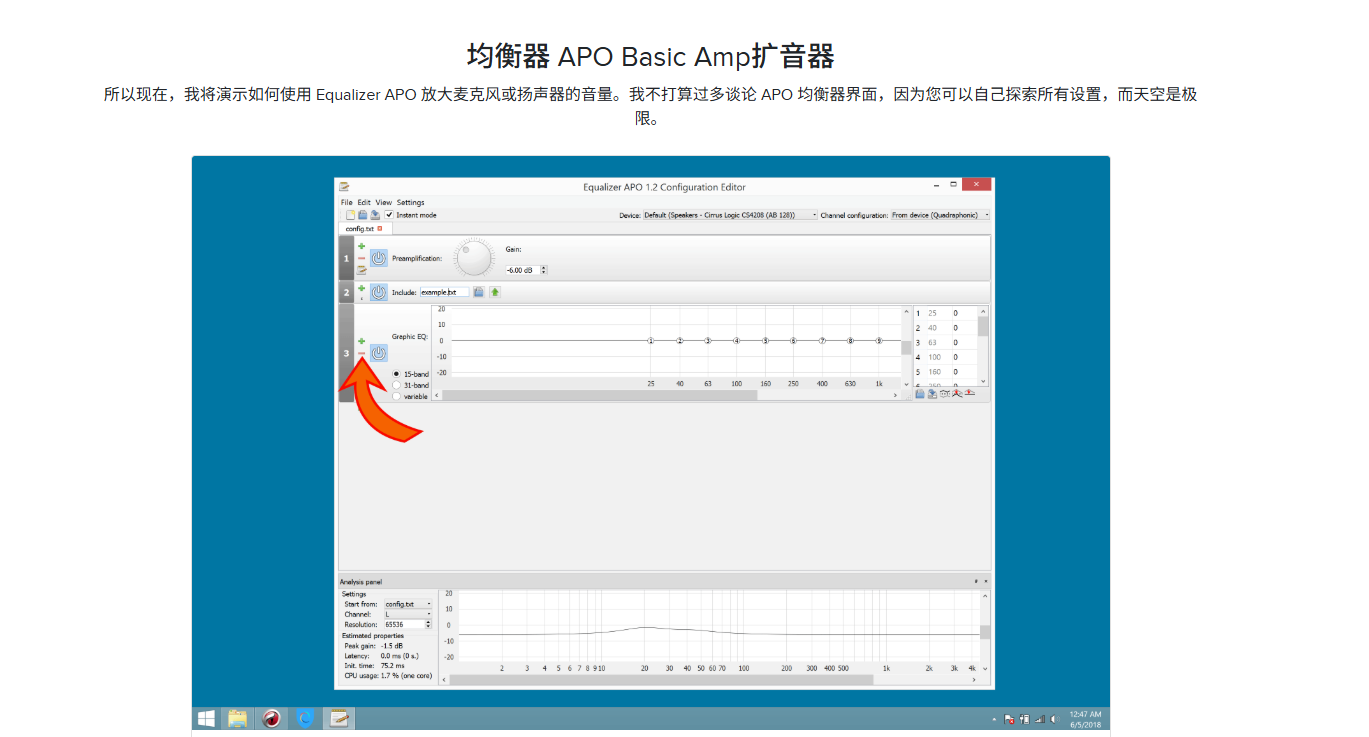Click the edit-text icon in Preamplification row
This screenshot has height=737, width=1369.
[x=362, y=270]
